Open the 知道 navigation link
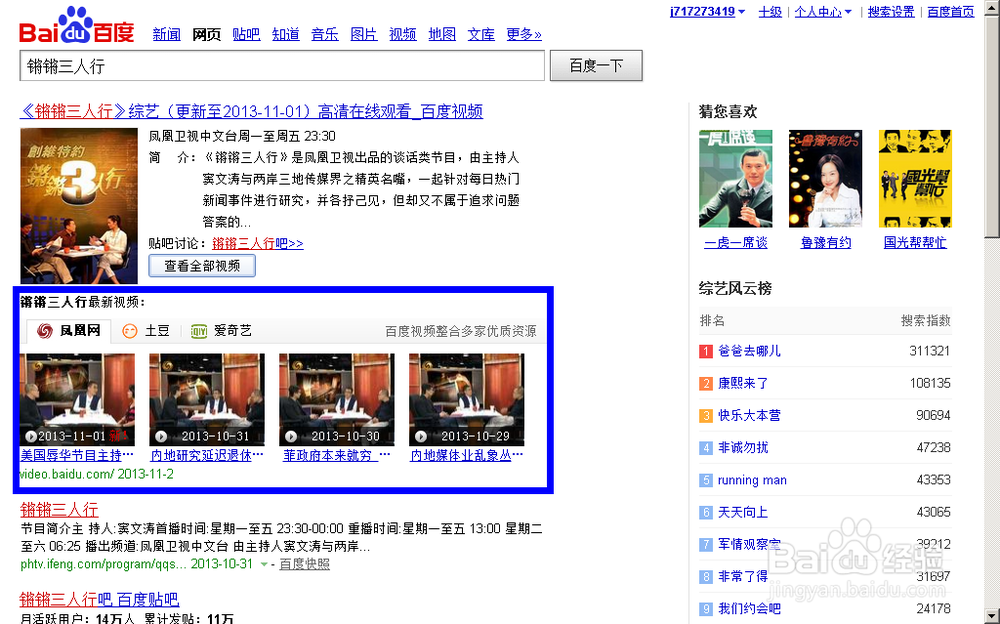 [286, 34]
